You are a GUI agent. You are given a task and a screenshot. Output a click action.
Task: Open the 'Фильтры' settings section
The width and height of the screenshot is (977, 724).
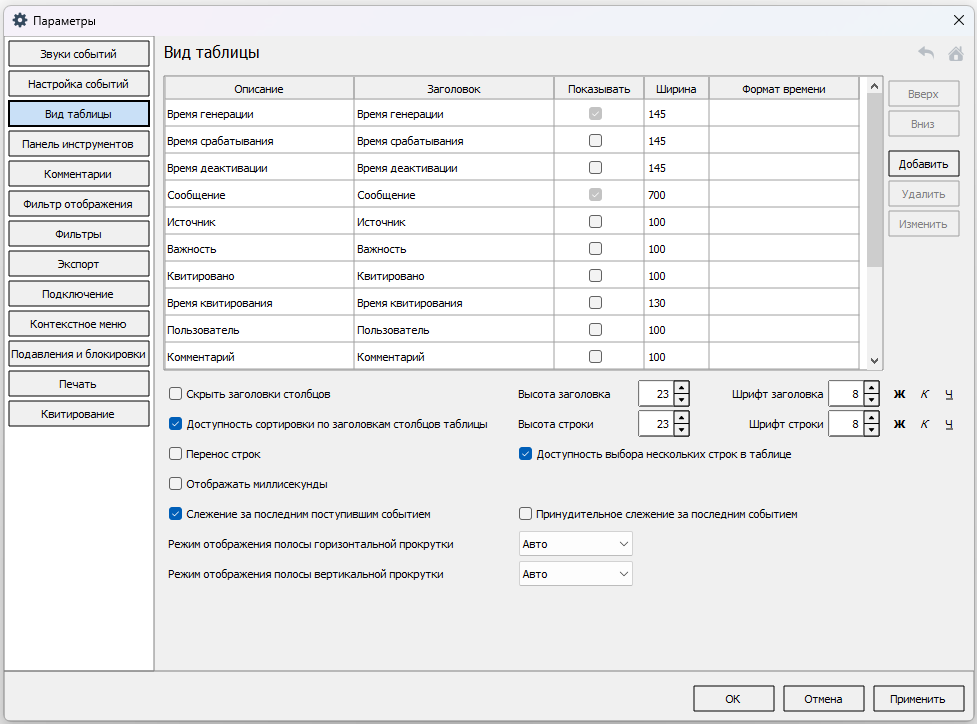point(79,234)
